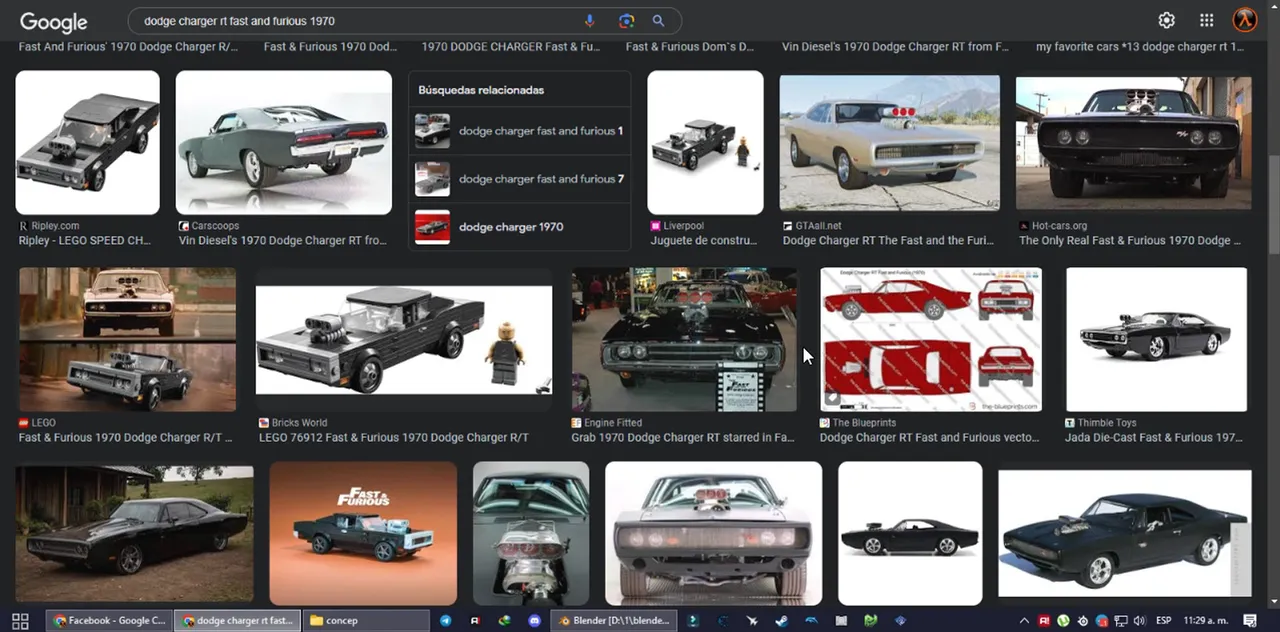Viewport: 1280px width, 632px height.
Task: Open the Google apps grid
Action: click(x=1206, y=20)
